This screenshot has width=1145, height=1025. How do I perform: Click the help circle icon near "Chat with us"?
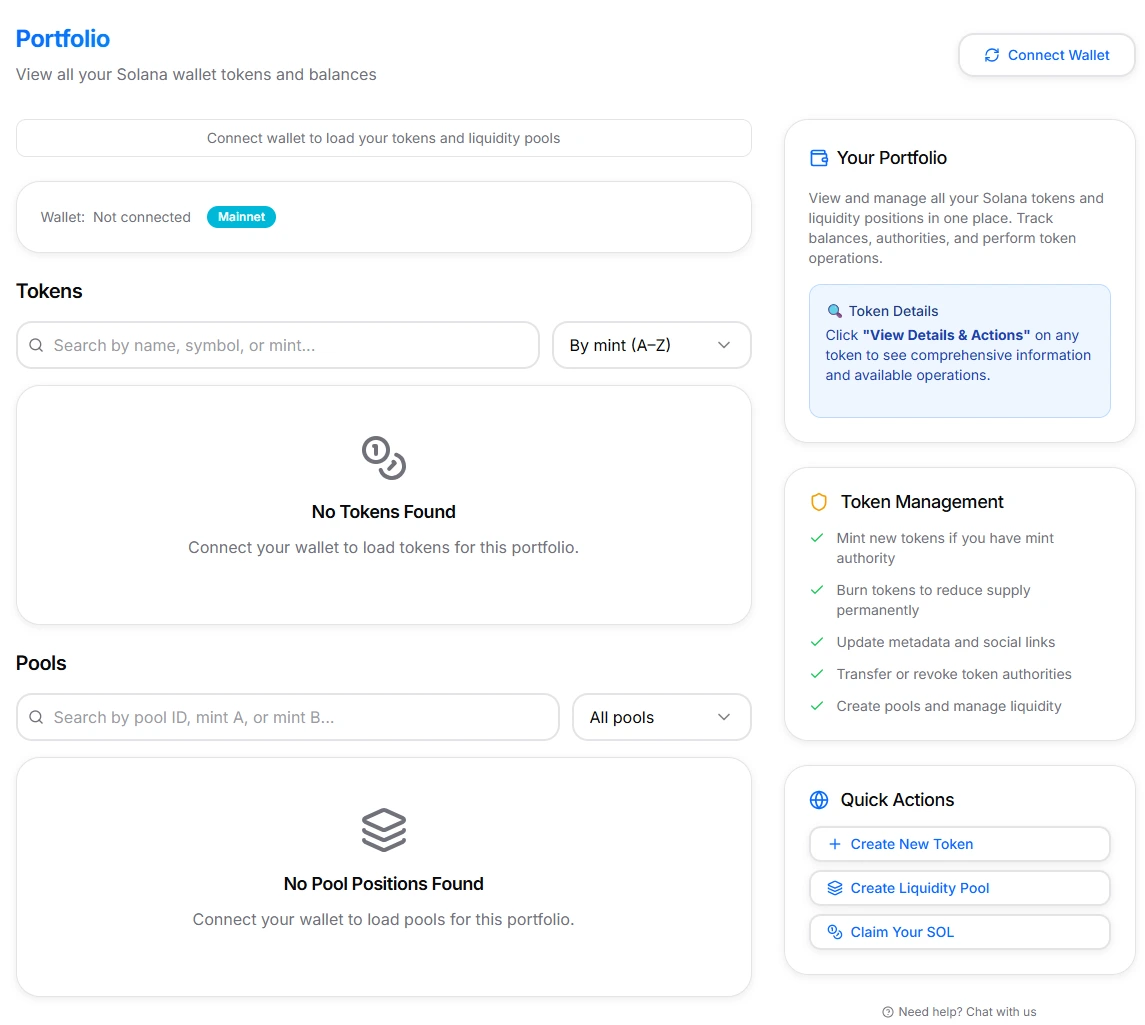coord(887,1011)
